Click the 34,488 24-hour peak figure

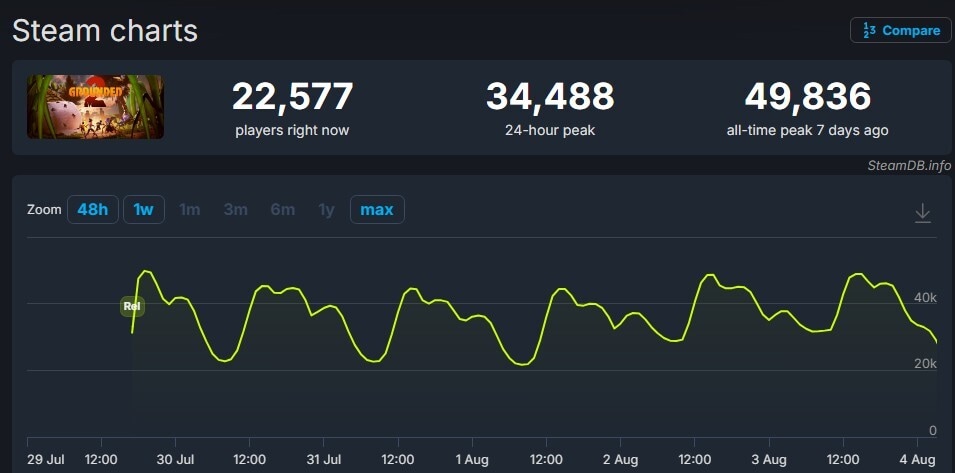coord(550,97)
